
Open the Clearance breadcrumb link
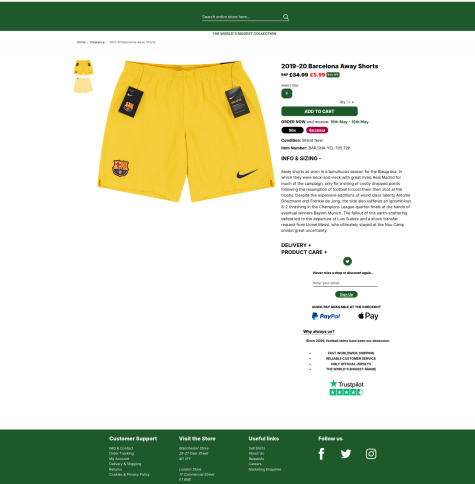97,42
